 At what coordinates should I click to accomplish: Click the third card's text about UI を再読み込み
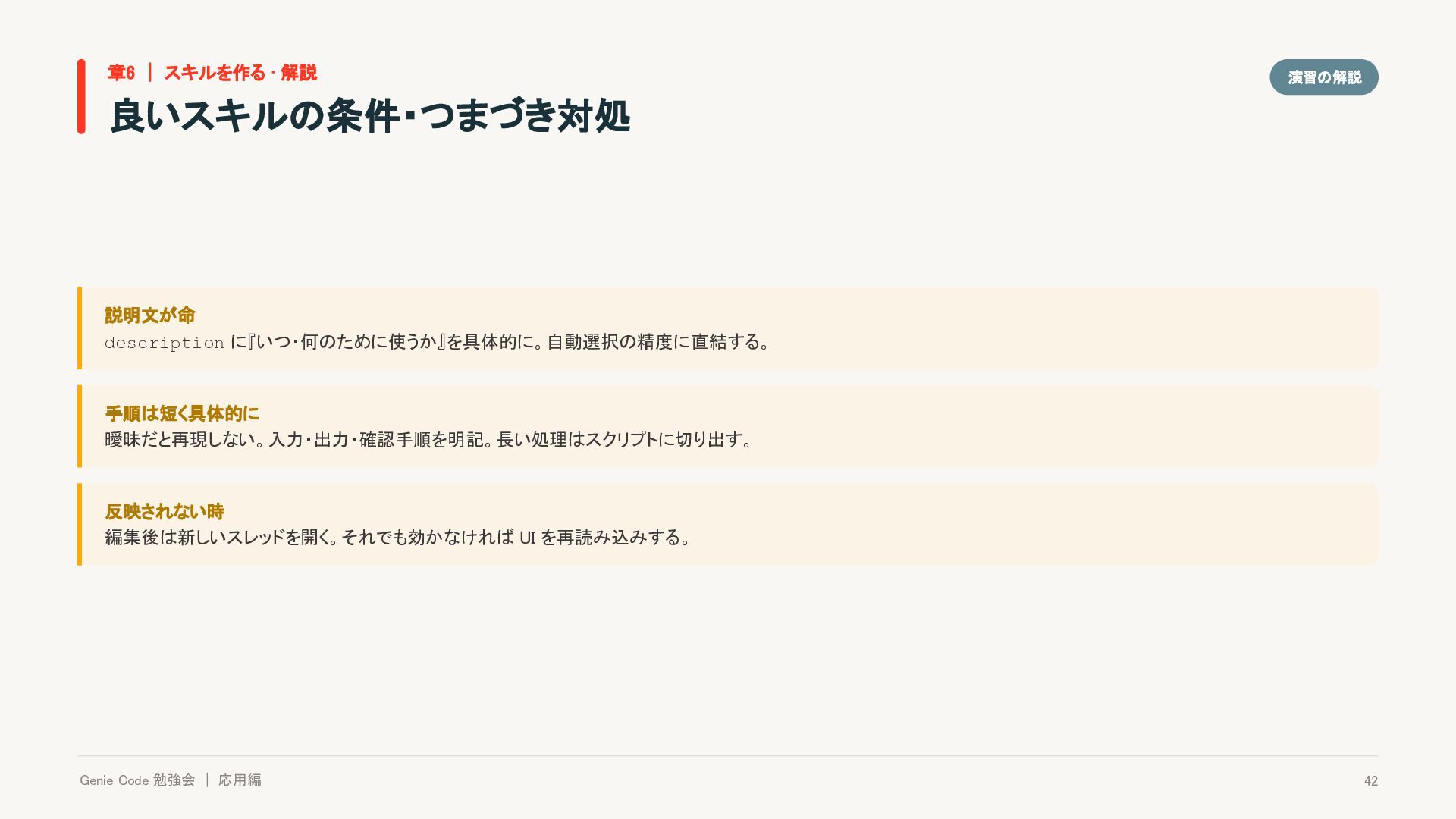pos(399,538)
